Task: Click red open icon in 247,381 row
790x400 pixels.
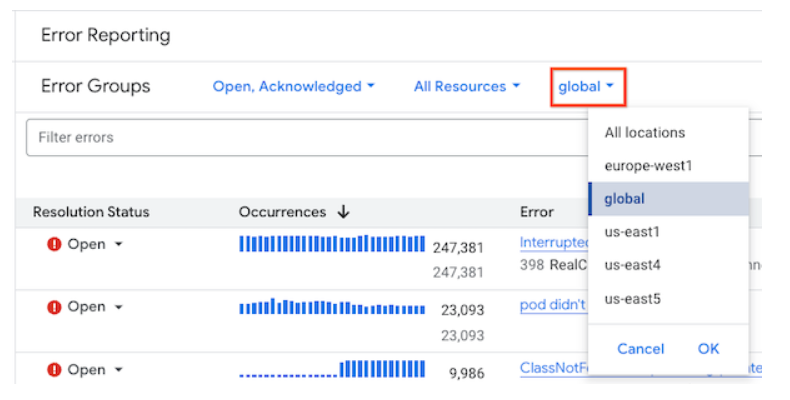Action: (x=54, y=244)
